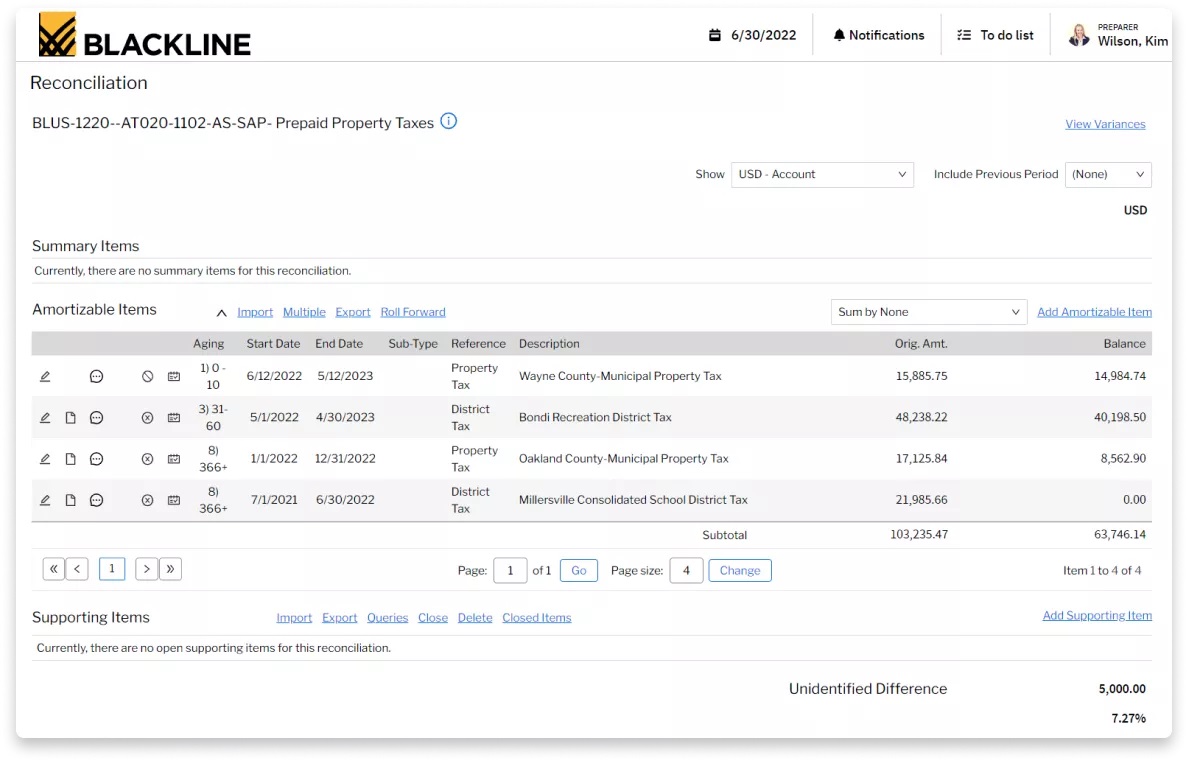1188x762 pixels.
Task: View schedule for Millersville School District row
Action: [174, 500]
